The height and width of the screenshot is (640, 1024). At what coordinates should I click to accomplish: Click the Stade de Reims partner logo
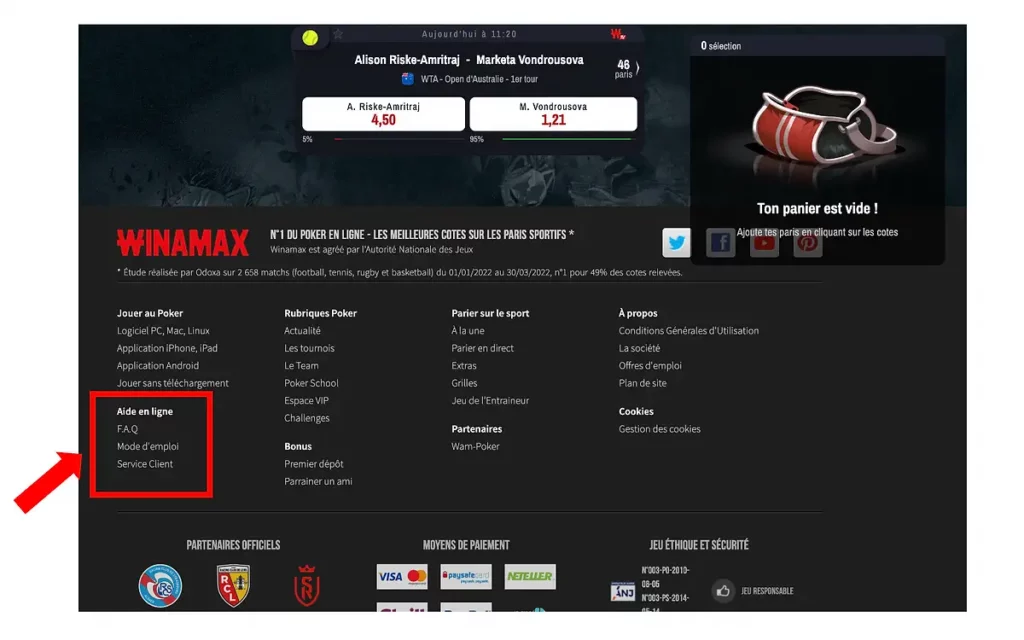[305, 586]
